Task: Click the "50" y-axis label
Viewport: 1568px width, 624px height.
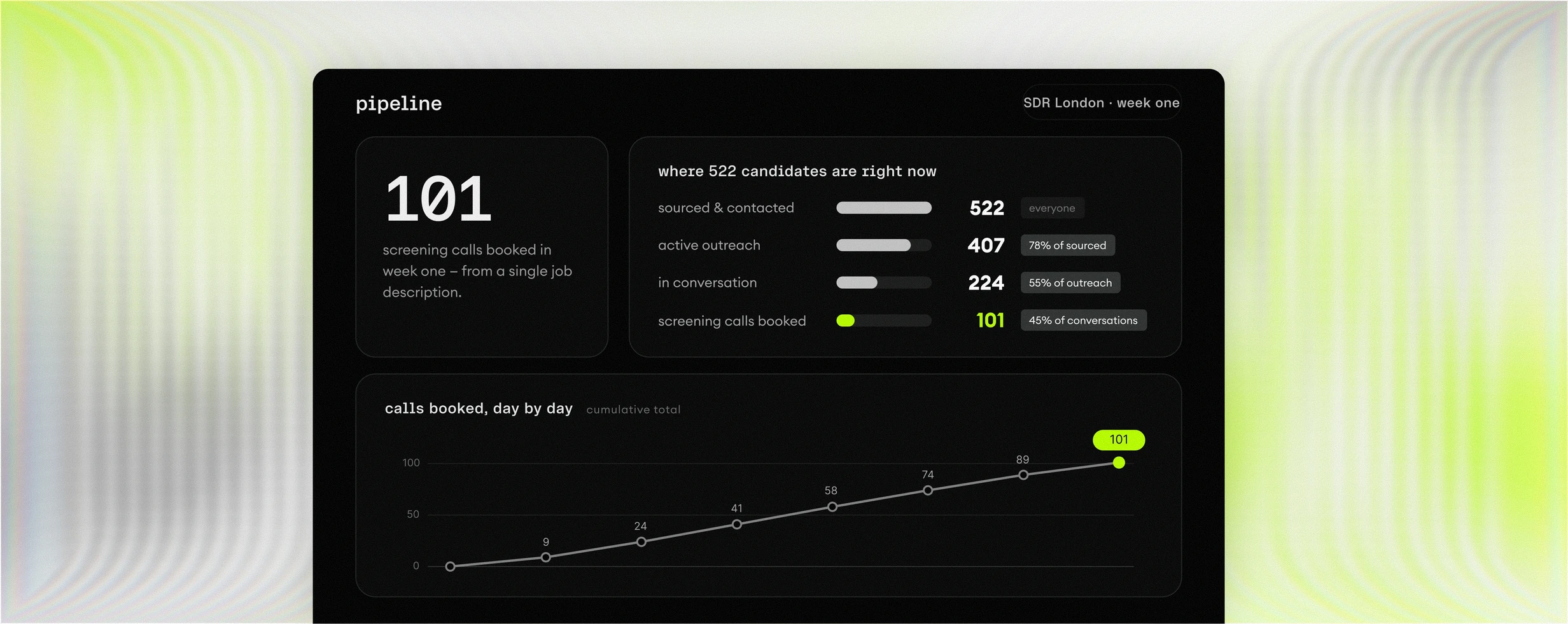Action: [413, 515]
